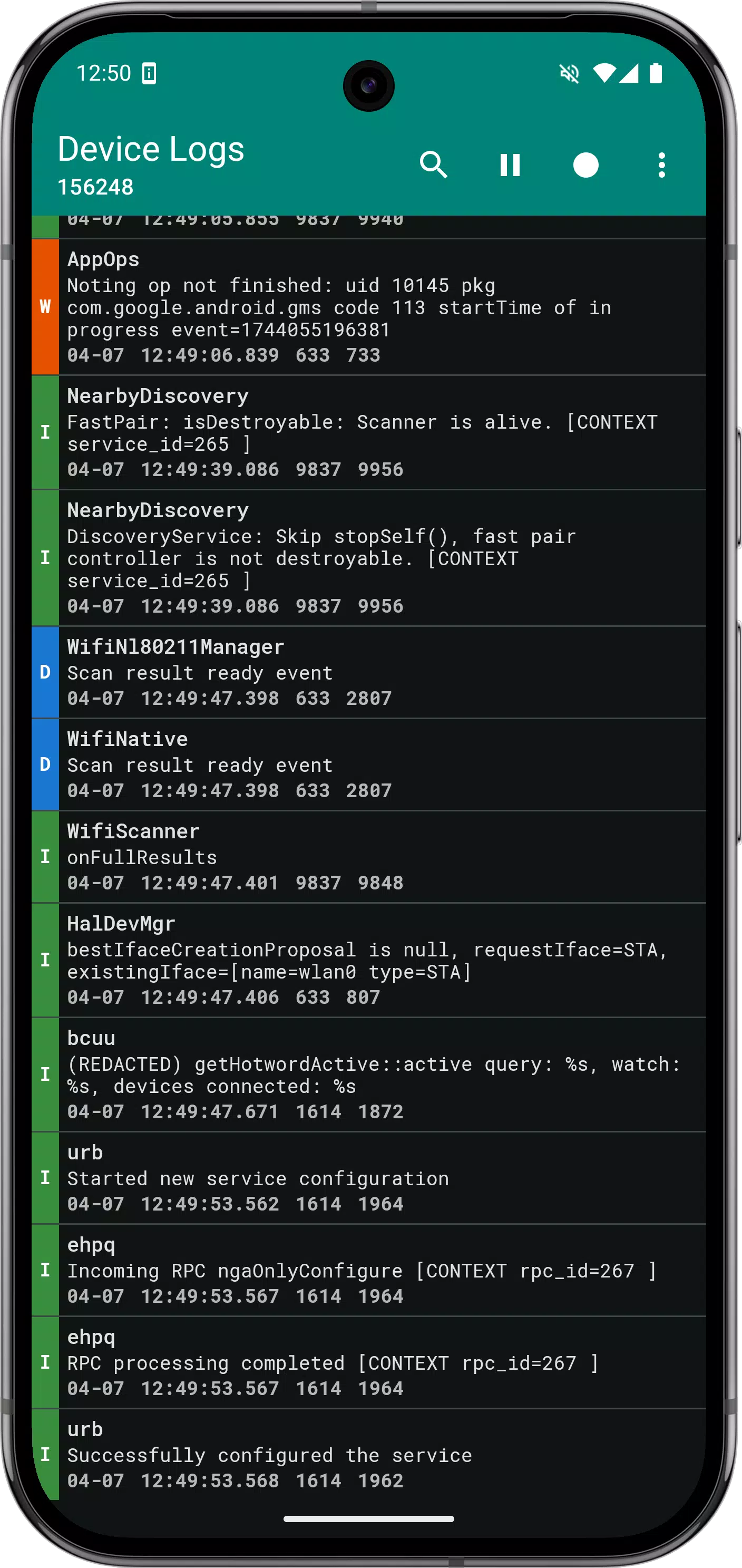Screen dimensions: 742x1568
Task: Start recording logs with circle button
Action: pos(585,165)
